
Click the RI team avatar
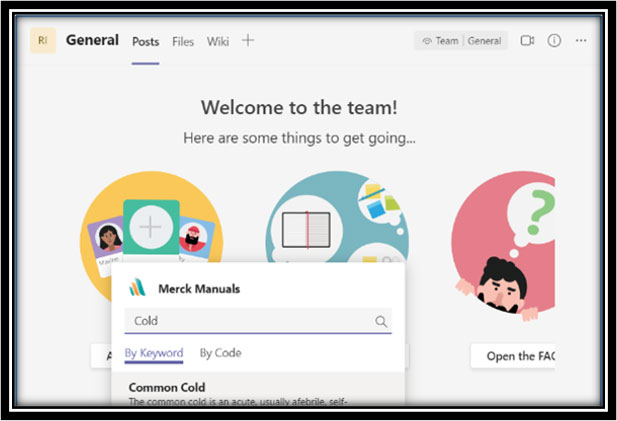coord(42,41)
